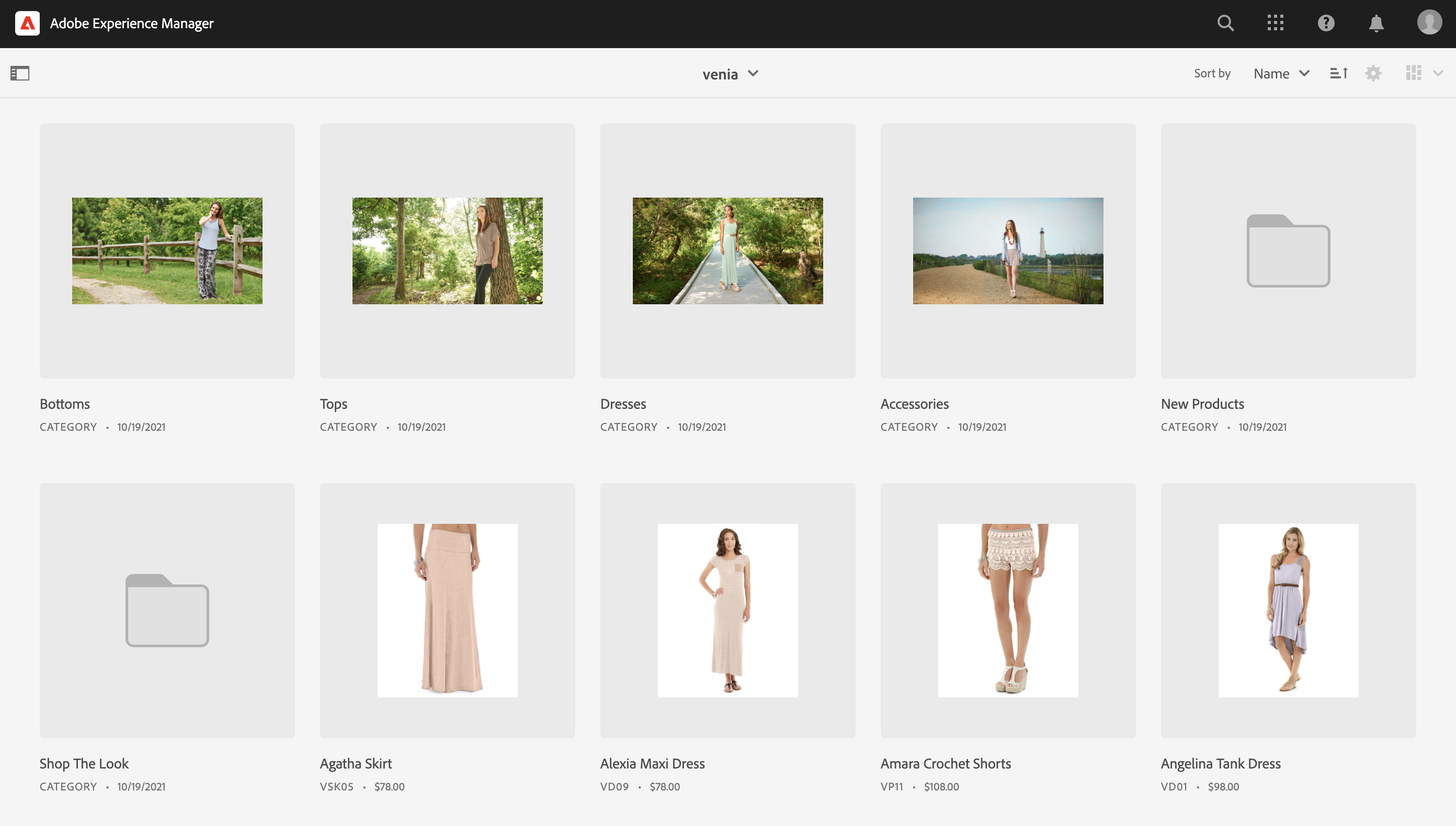Open the Bottoms category card
Image resolution: width=1456 pixels, height=826 pixels.
tap(167, 251)
